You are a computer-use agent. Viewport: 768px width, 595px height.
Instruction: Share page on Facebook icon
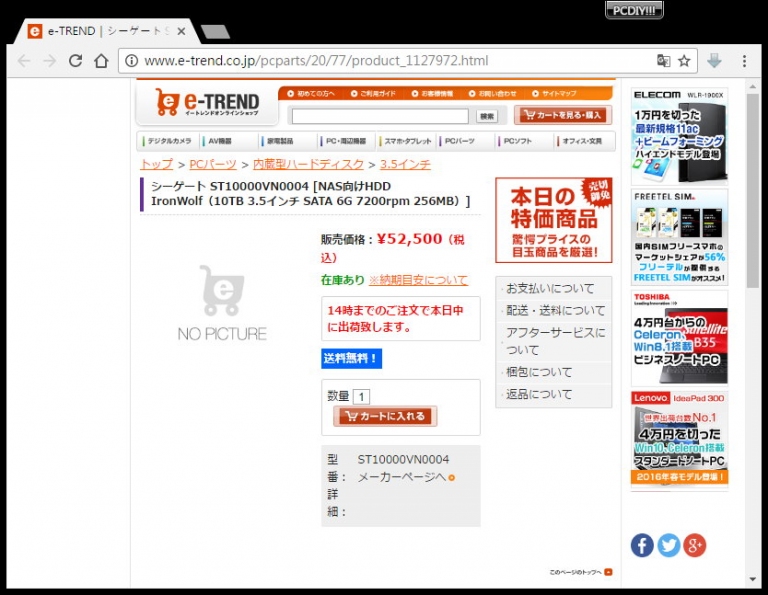pos(642,545)
